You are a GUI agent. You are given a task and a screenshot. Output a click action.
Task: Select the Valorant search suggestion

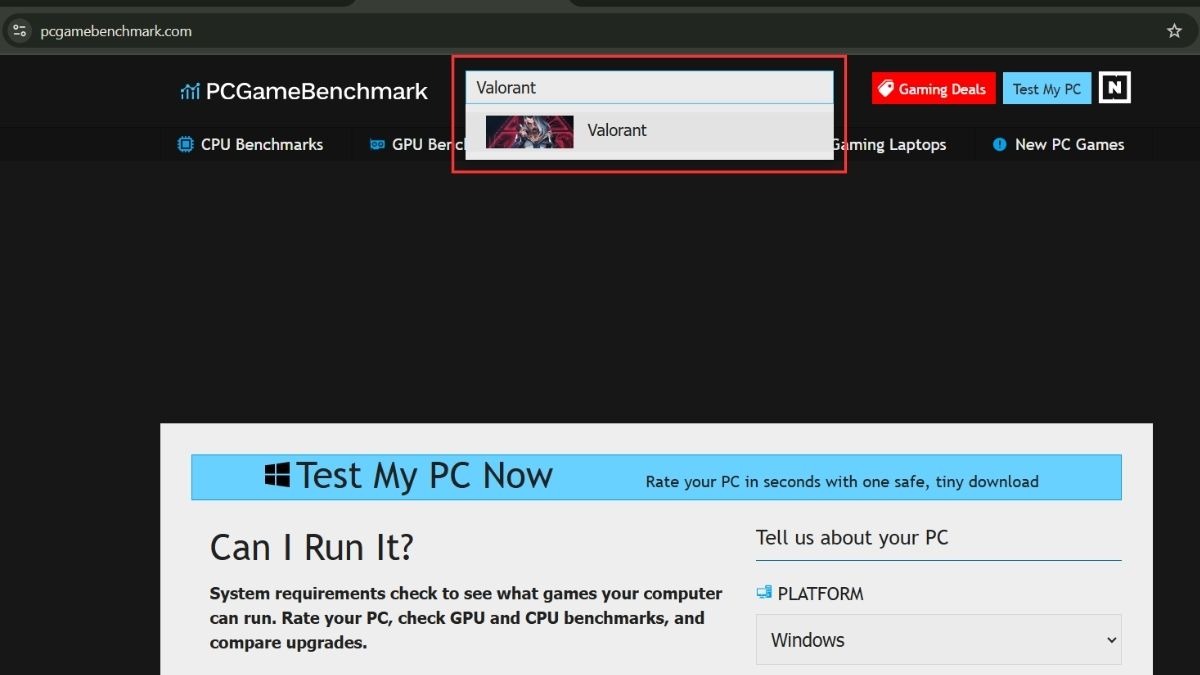649,130
